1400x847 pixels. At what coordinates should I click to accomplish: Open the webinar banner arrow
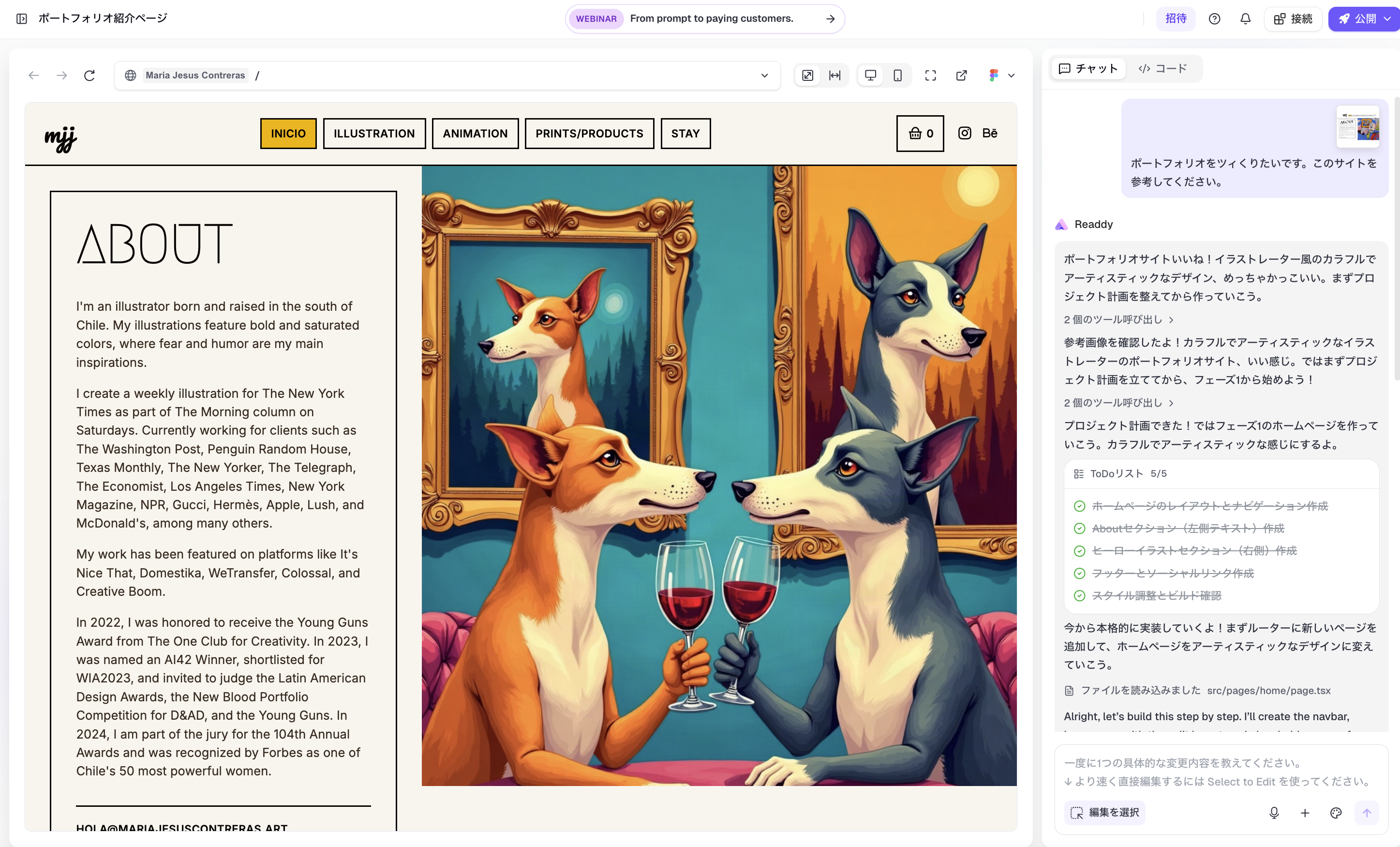point(830,19)
